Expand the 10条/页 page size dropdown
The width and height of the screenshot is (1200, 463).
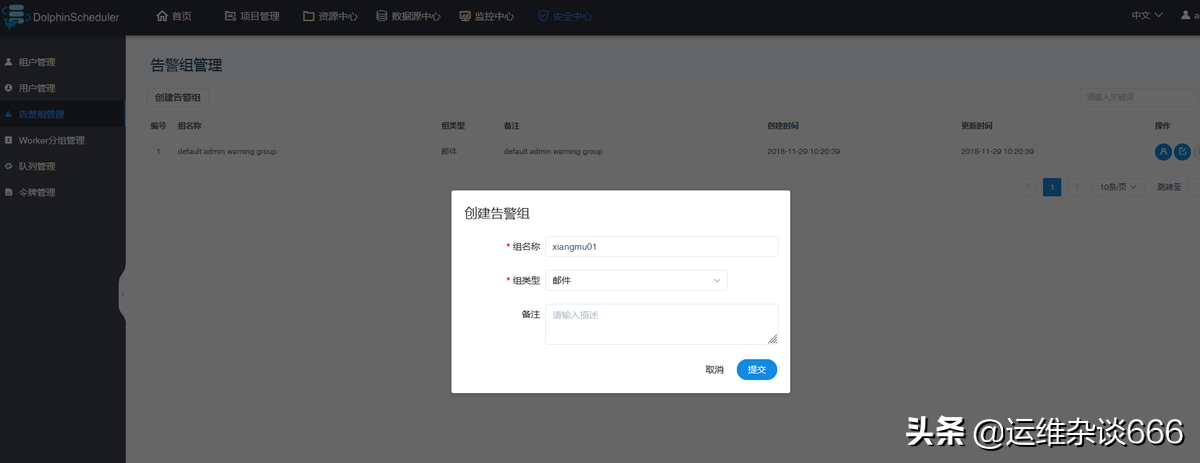pyautogui.click(x=1120, y=187)
